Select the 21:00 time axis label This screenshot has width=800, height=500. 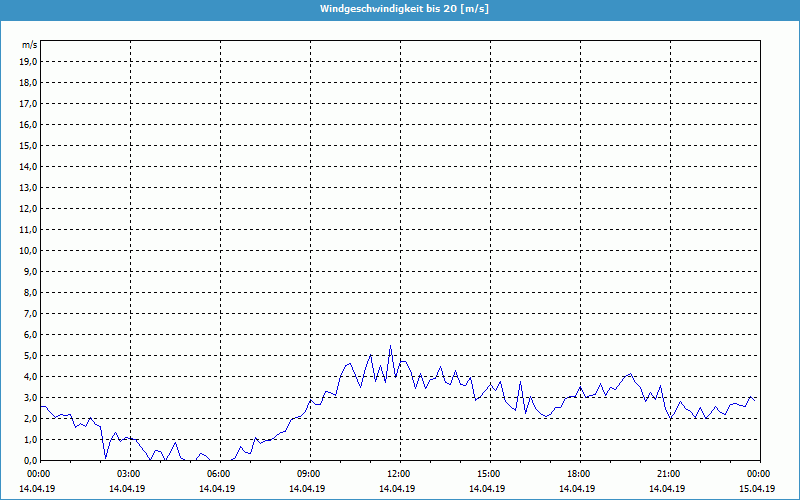667,474
